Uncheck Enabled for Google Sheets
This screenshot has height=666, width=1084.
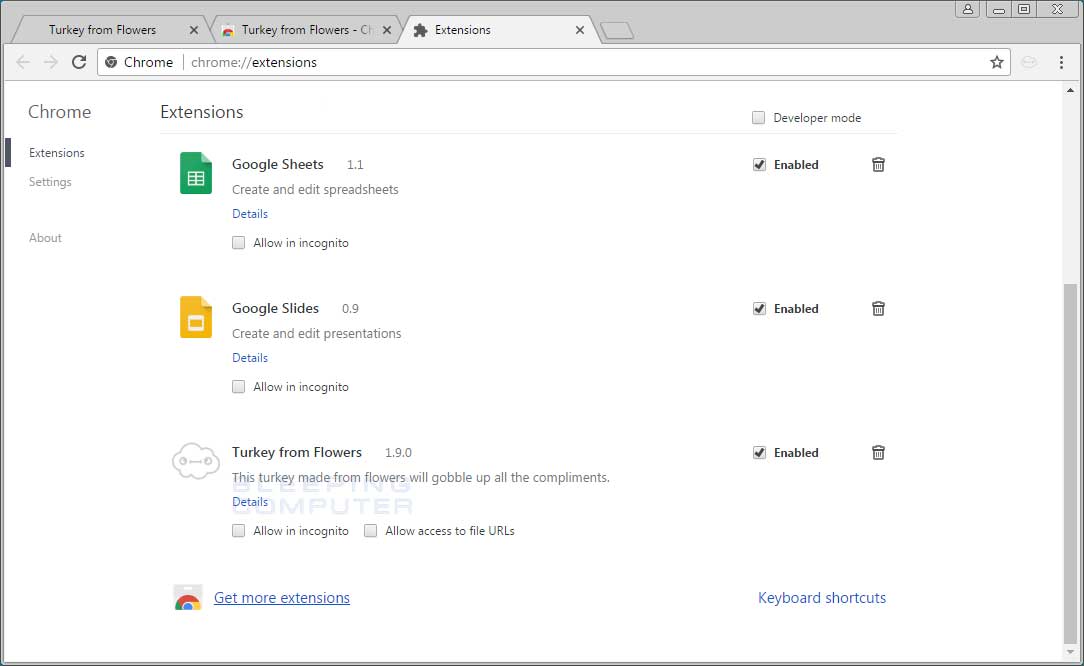pyautogui.click(x=759, y=165)
